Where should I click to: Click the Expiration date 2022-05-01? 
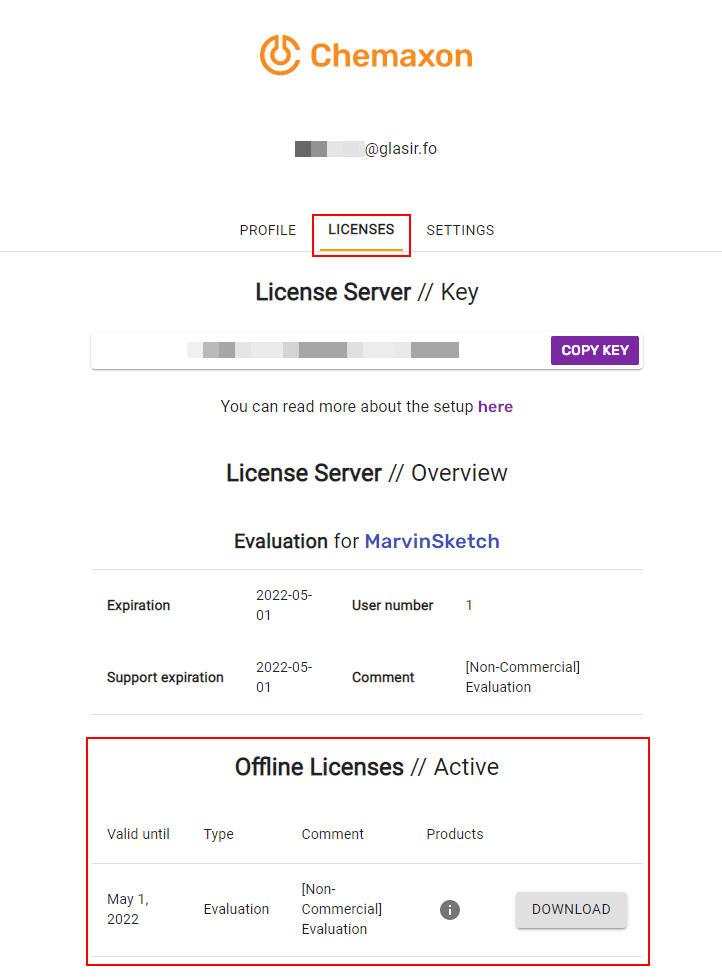[x=284, y=605]
